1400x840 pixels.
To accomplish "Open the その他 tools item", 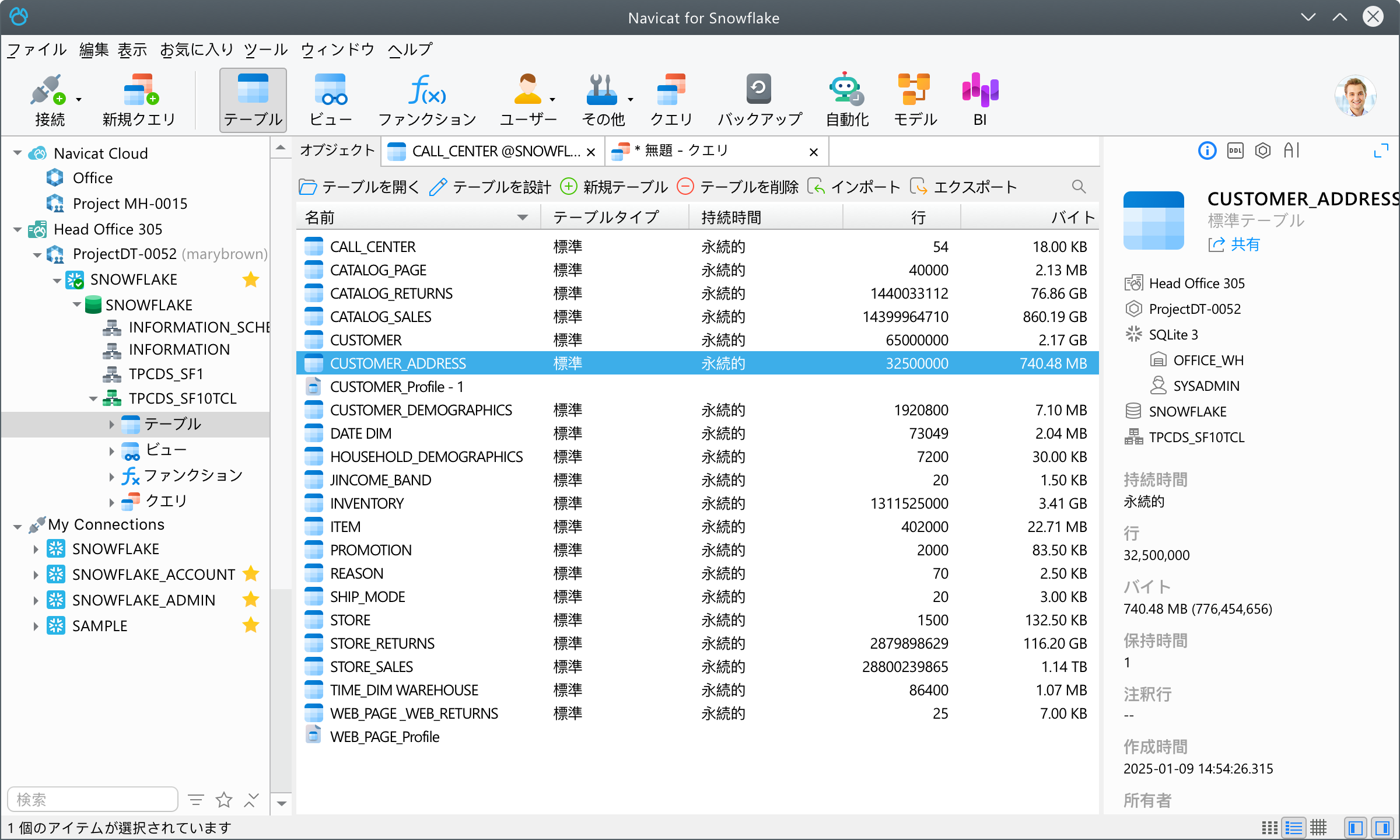I will click(603, 100).
